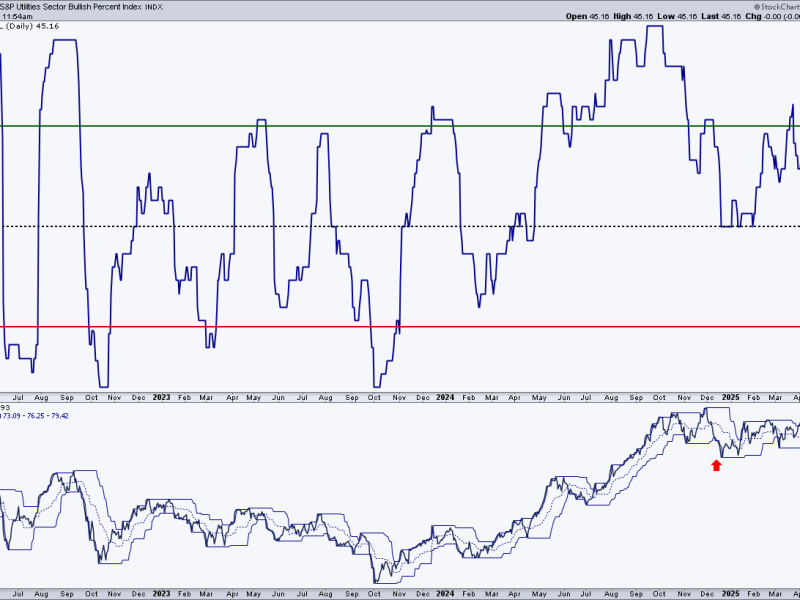Click the "2025" label on the lower panel axis
The image size is (800, 600).
click(x=731, y=593)
